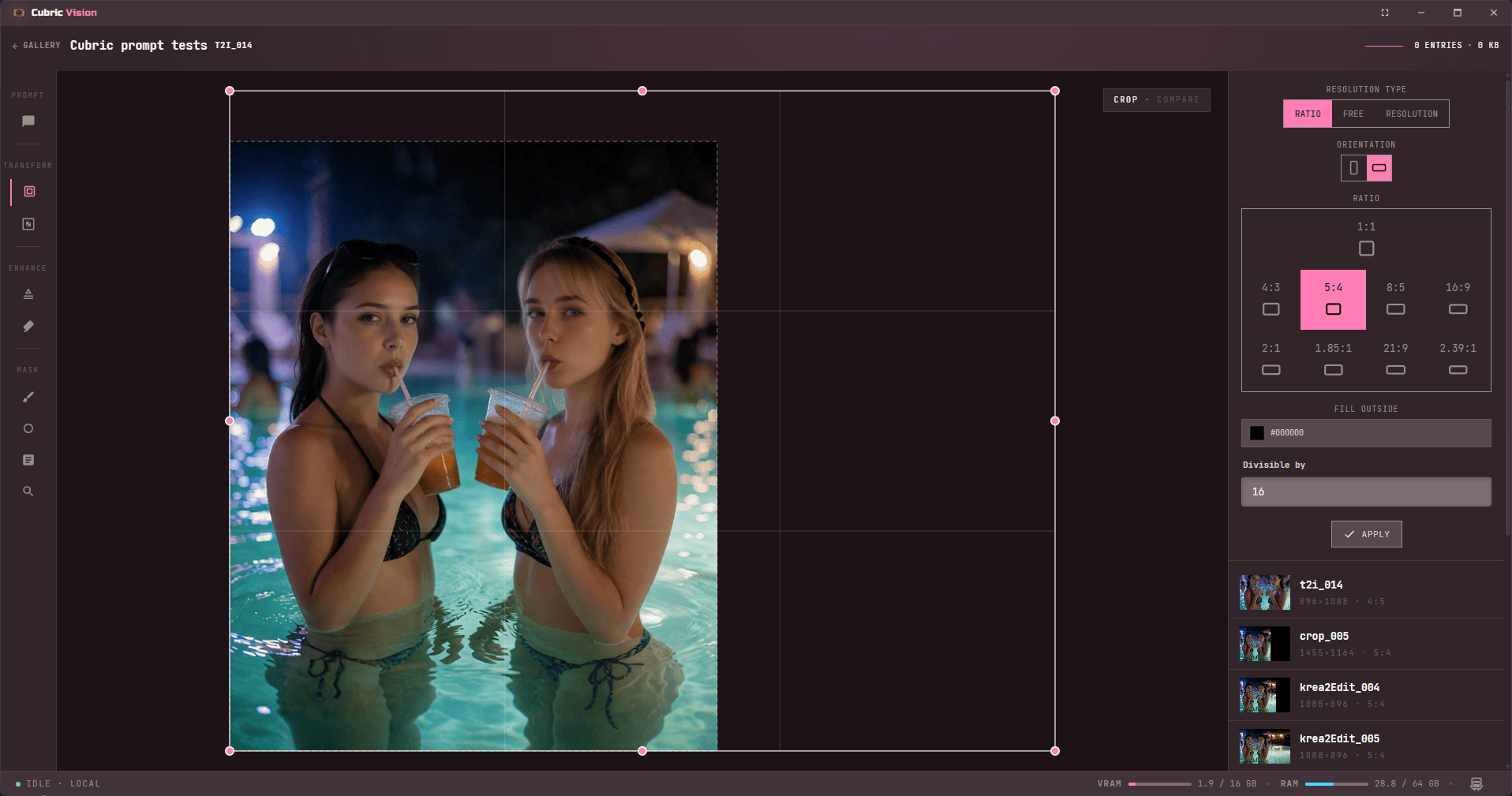The height and width of the screenshot is (796, 1512).
Task: Open the krea2Edit_004 history entry
Action: 1366,695
